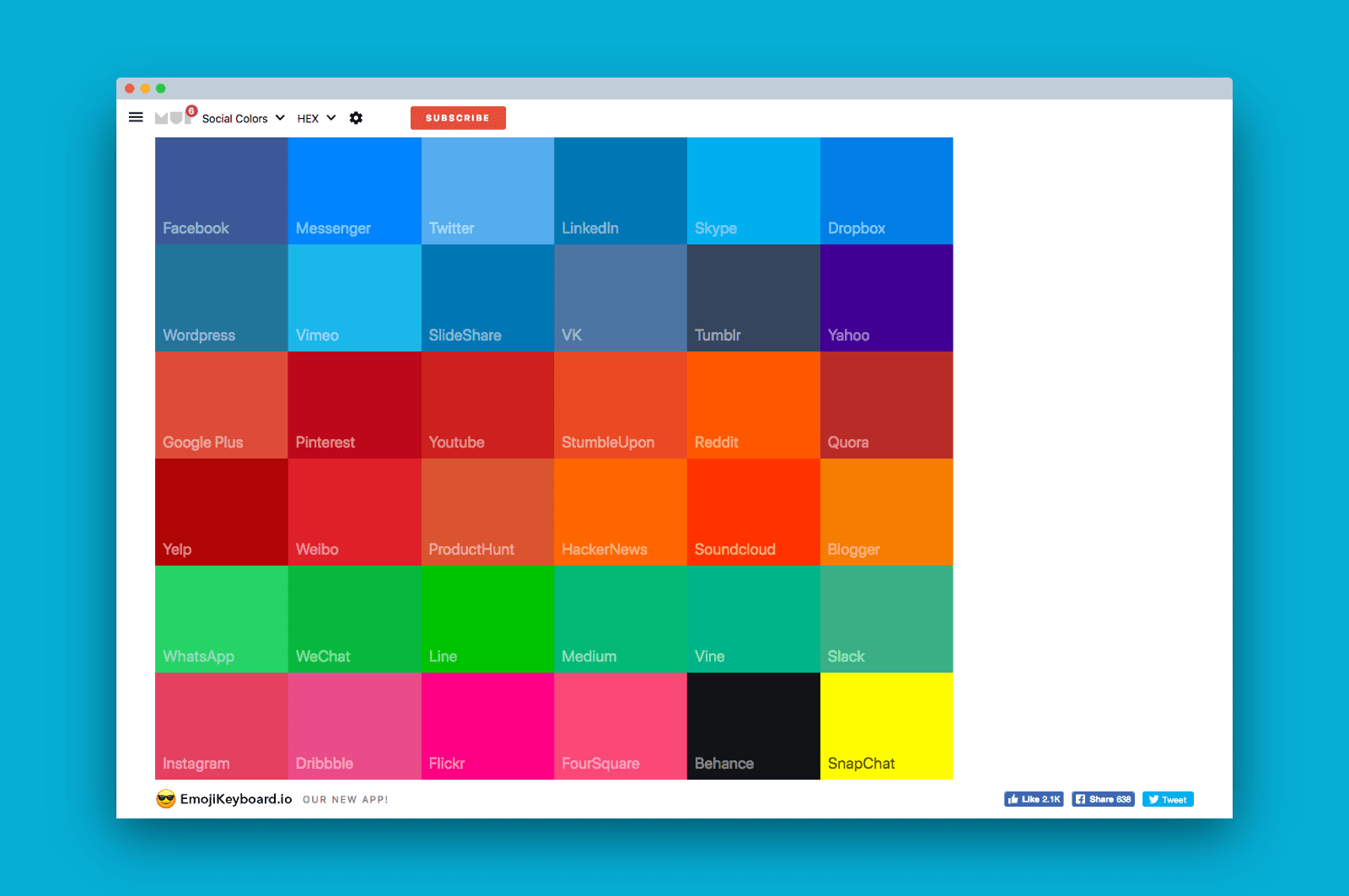Screen dimensions: 1349x896
Task: Click the Facebook Like button
Action: click(x=1034, y=799)
